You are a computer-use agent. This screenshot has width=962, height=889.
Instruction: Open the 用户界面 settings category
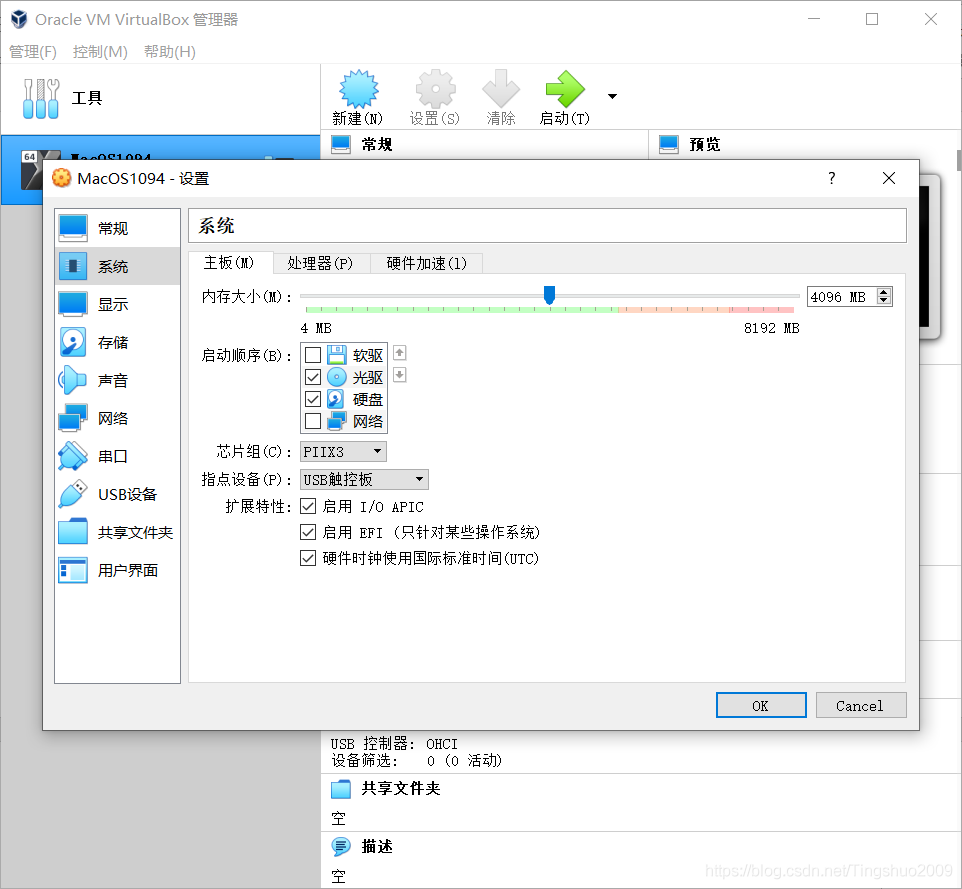(x=117, y=571)
